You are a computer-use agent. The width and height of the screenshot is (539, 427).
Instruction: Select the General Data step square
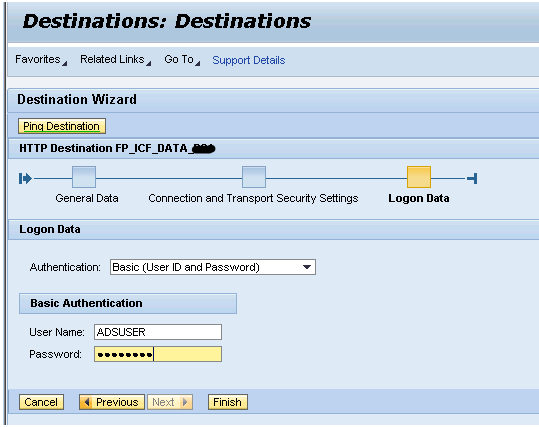pos(84,177)
